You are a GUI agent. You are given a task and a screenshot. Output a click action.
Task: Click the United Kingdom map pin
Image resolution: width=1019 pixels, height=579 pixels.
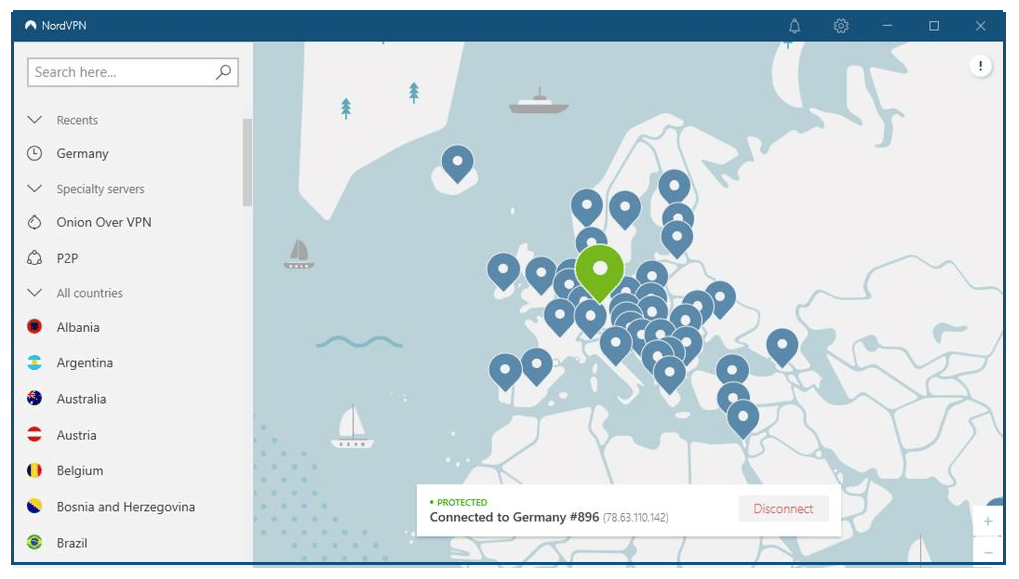click(x=541, y=275)
